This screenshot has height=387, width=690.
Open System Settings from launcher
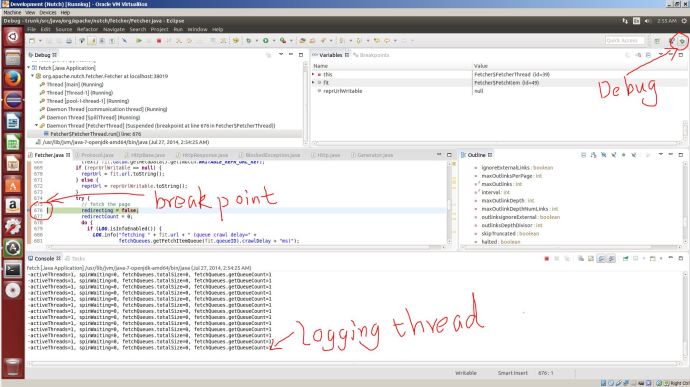(x=13, y=227)
